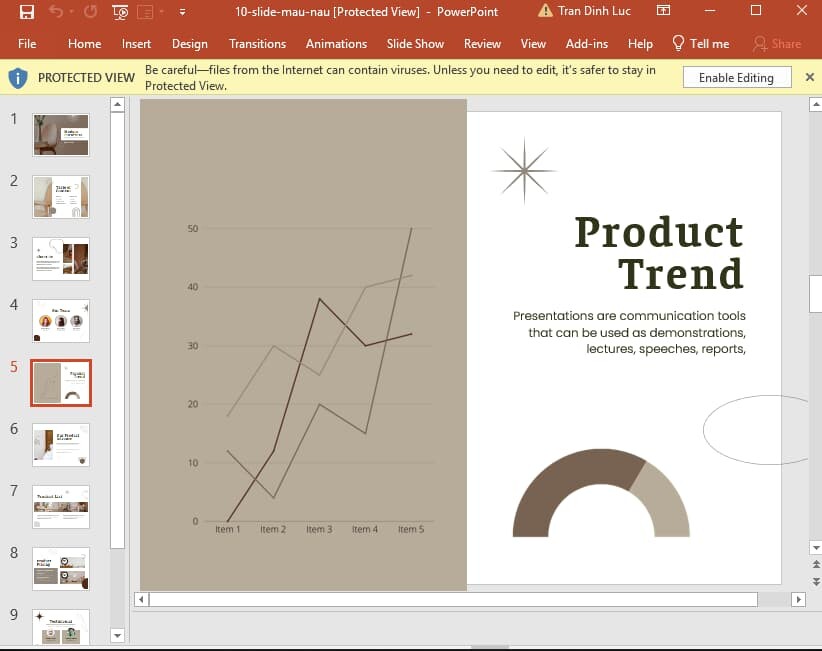Screen dimensions: 822x651
Task: Open the Tran Dinh Luc account warning icon
Action: pos(545,11)
